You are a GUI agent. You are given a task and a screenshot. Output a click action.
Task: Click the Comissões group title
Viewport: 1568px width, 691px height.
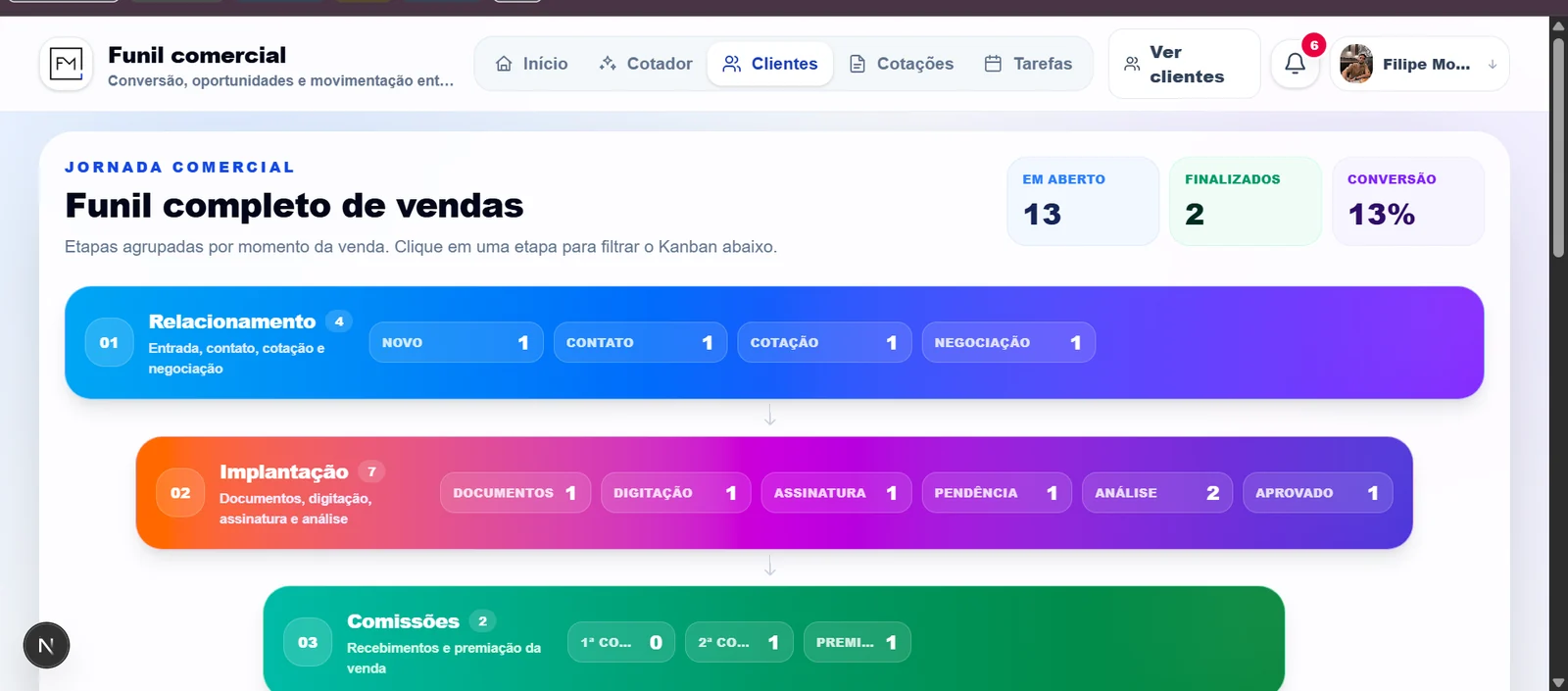point(403,621)
